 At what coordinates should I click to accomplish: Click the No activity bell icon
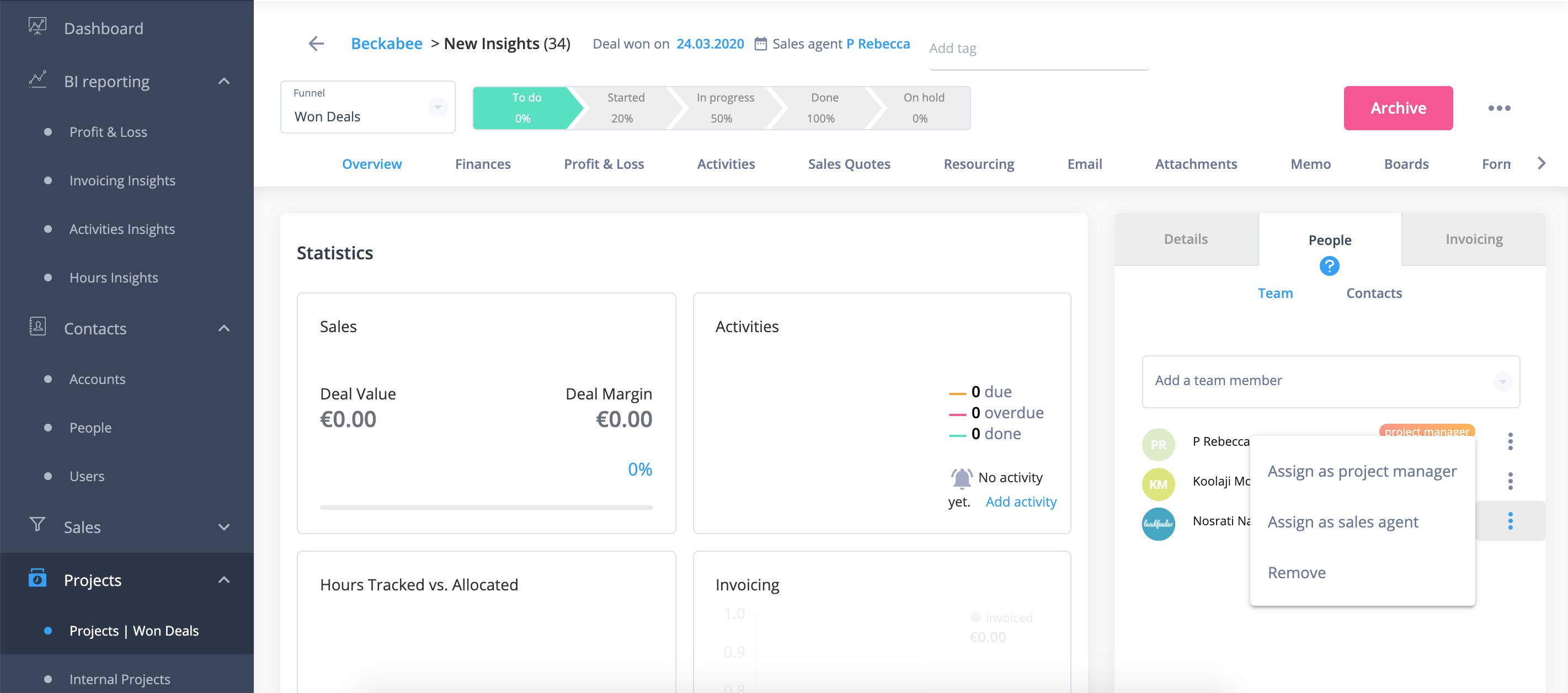pyautogui.click(x=961, y=478)
